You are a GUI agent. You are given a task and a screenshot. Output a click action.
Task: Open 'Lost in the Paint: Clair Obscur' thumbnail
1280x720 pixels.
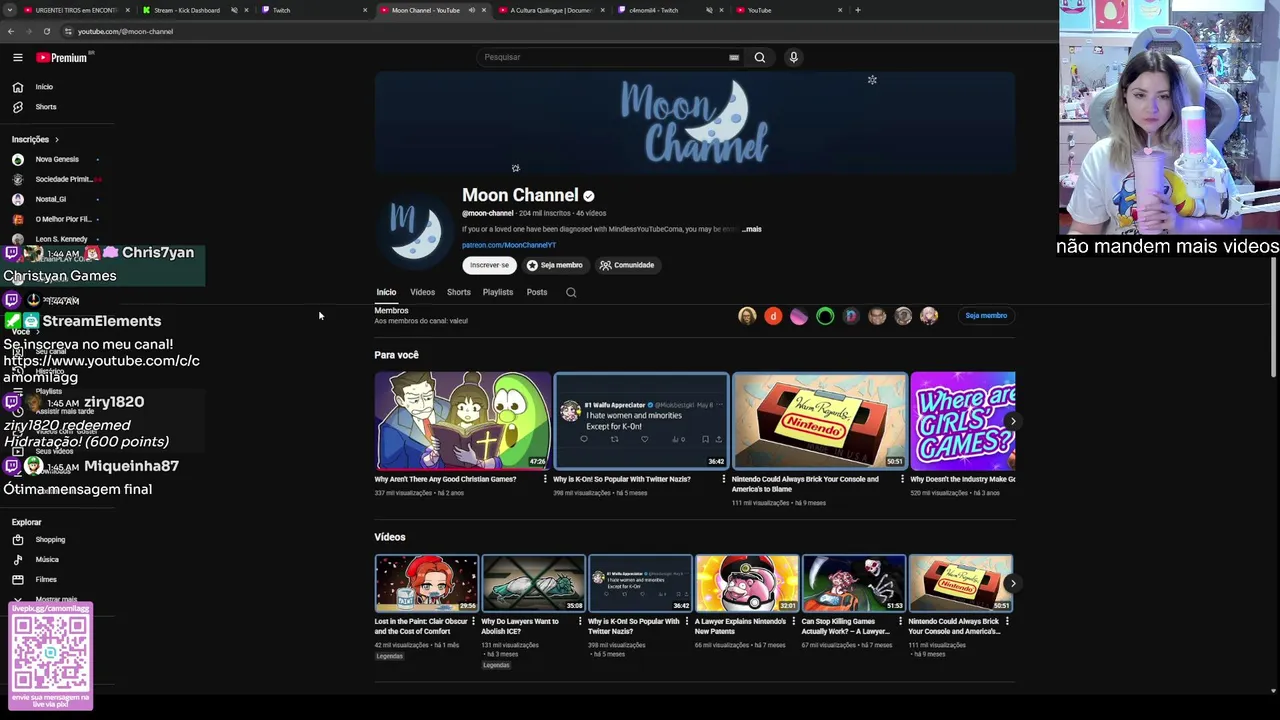tap(426, 583)
